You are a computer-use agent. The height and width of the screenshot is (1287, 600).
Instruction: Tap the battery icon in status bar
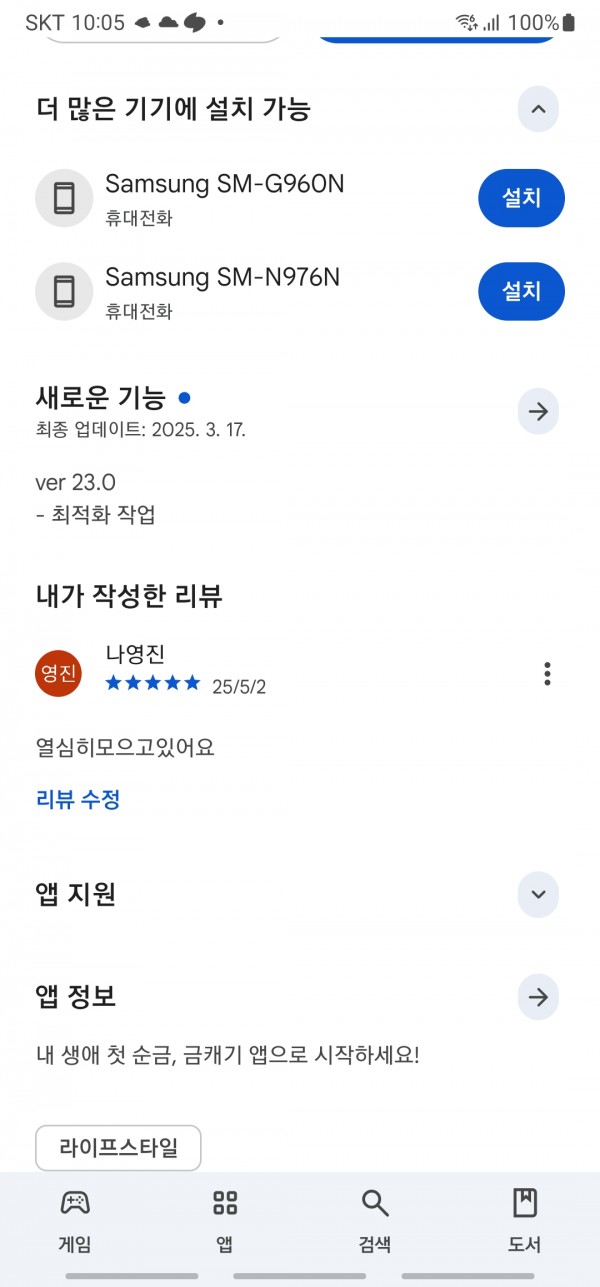pyautogui.click(x=569, y=22)
